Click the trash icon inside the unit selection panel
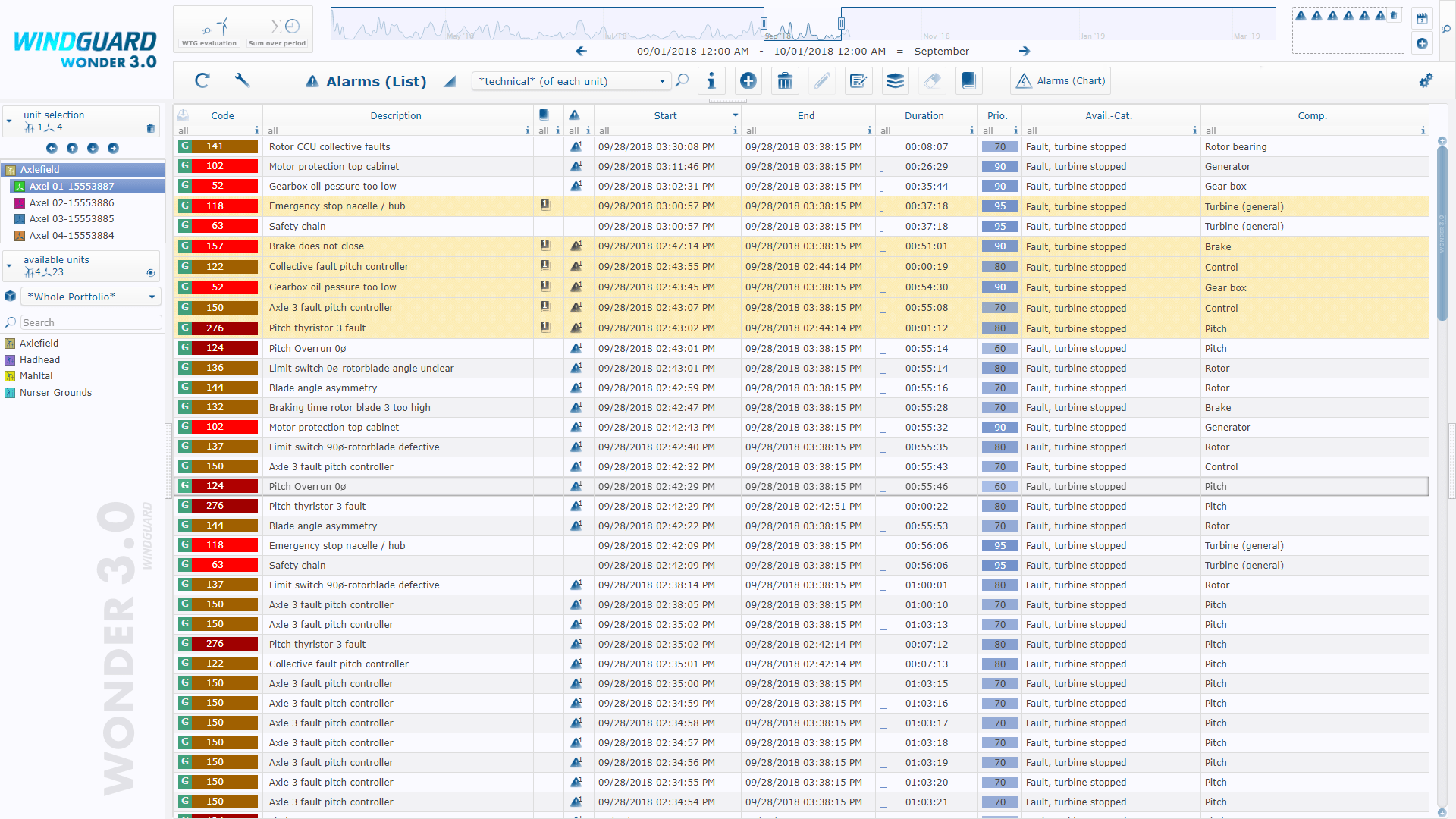Image resolution: width=1456 pixels, height=819 pixels. click(150, 128)
